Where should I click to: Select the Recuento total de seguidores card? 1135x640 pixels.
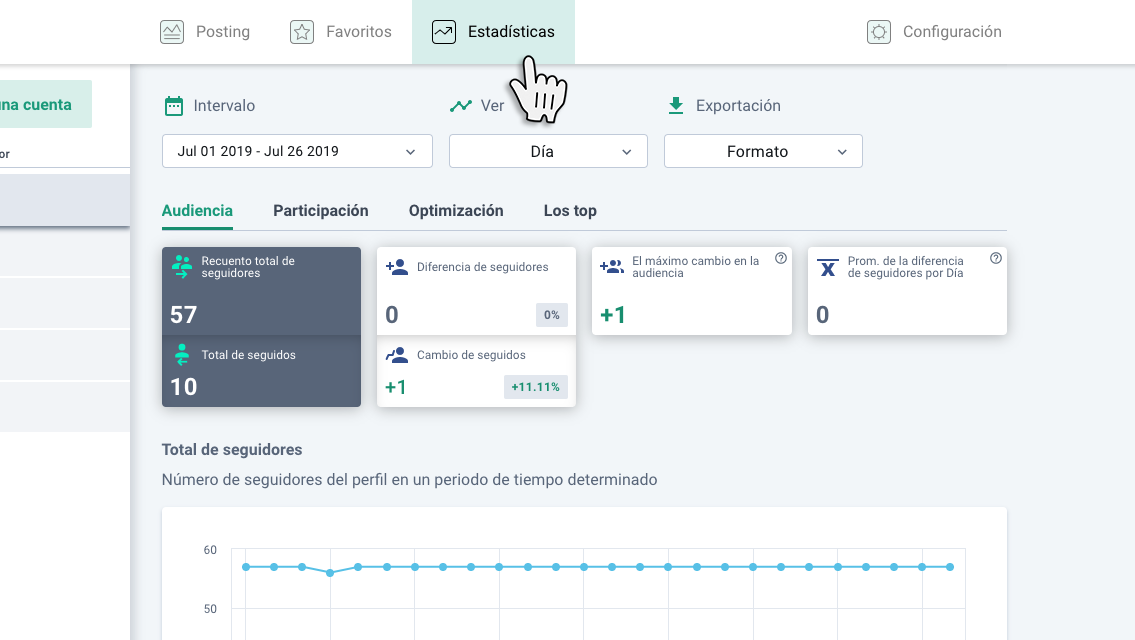(x=261, y=290)
